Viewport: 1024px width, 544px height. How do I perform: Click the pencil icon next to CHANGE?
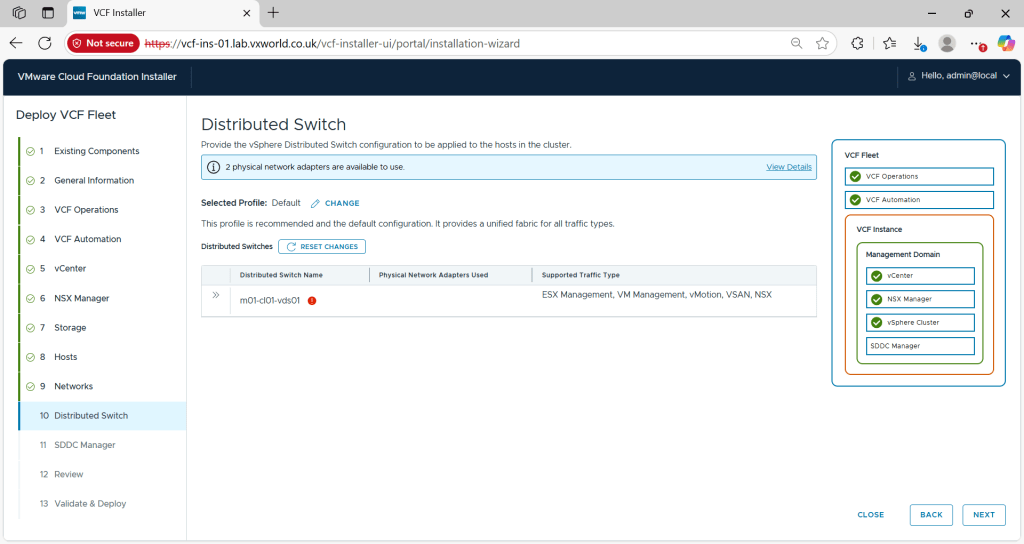click(315, 203)
